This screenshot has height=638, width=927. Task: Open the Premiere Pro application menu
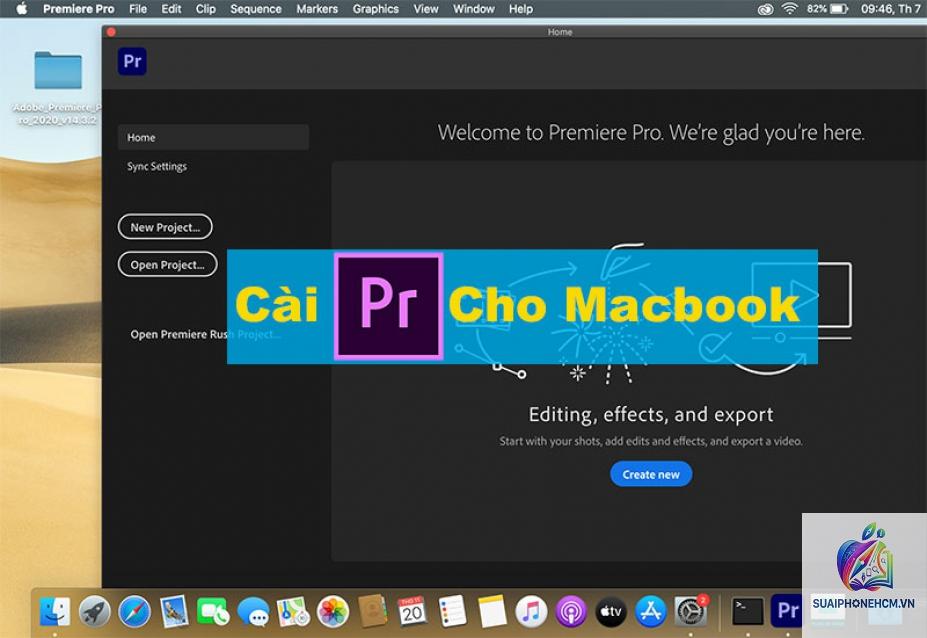79,9
